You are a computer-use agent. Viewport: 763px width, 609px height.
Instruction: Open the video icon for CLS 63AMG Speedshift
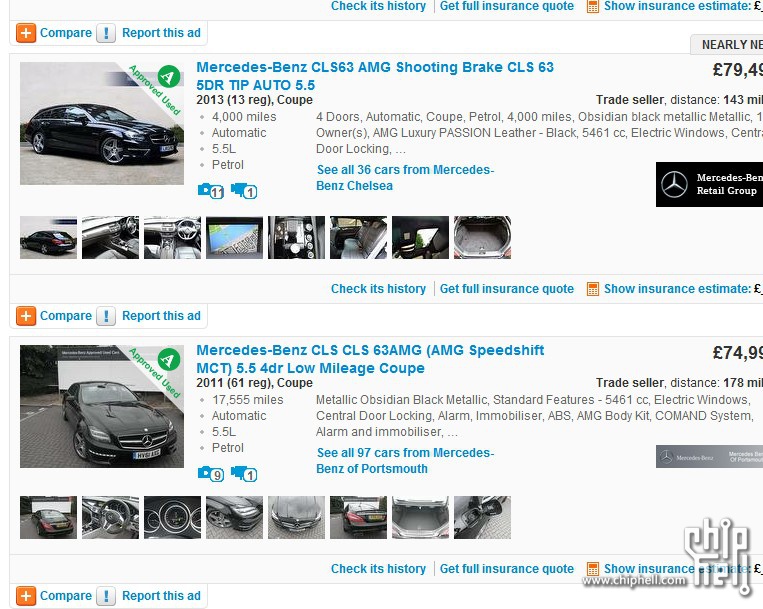[x=244, y=474]
